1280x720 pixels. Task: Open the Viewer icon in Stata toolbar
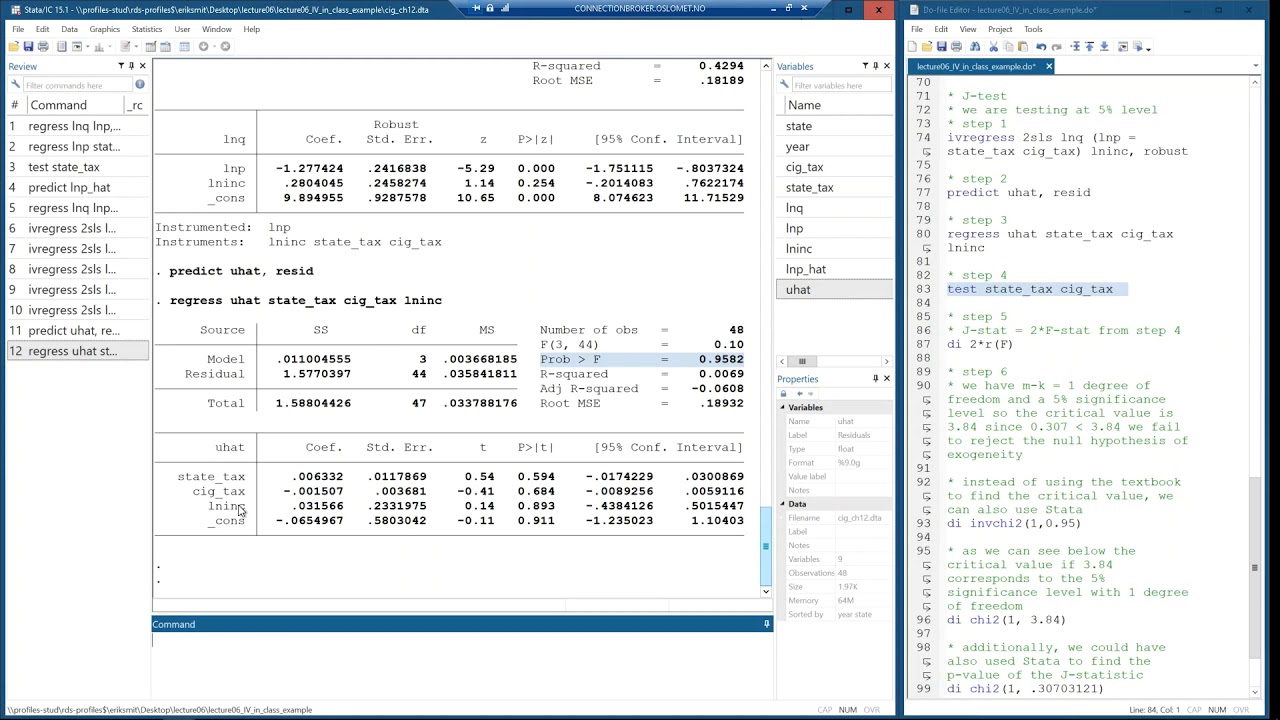point(77,46)
